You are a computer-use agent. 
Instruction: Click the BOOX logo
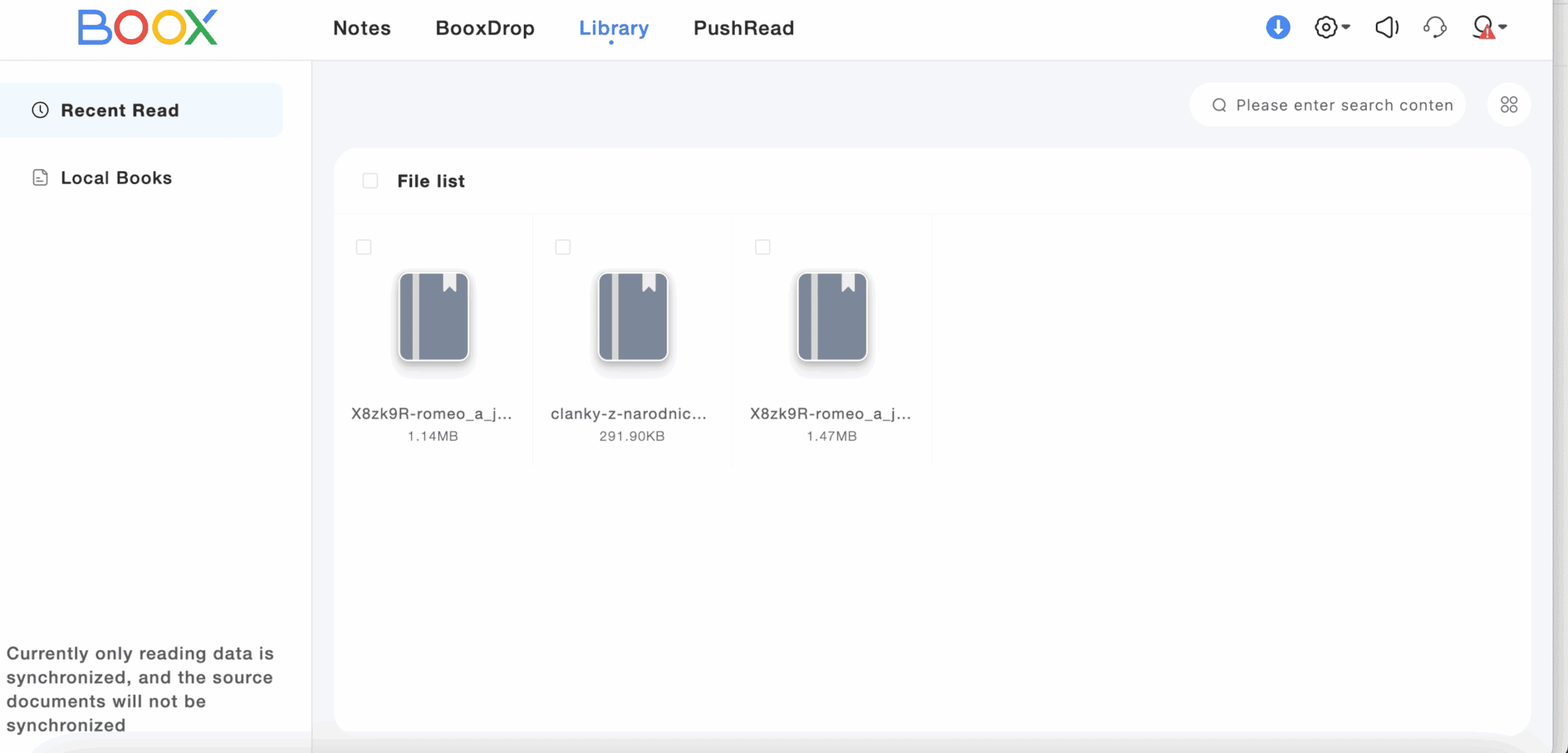[x=148, y=28]
